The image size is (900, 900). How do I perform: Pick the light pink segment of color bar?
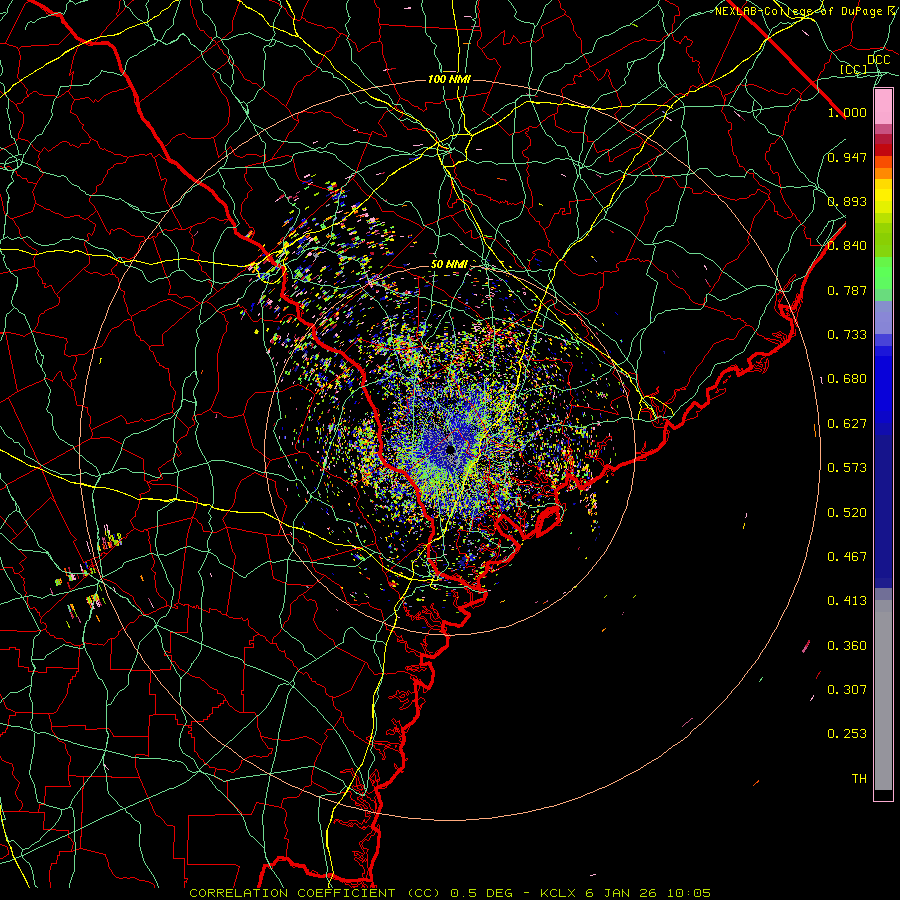click(883, 107)
